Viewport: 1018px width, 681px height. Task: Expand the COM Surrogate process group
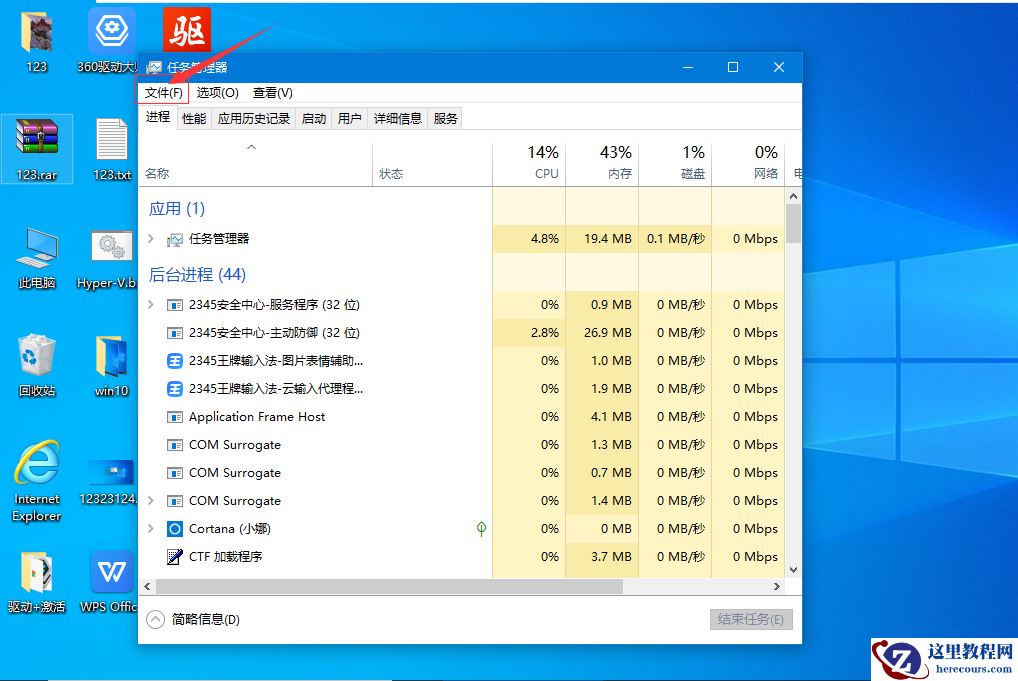pos(152,500)
